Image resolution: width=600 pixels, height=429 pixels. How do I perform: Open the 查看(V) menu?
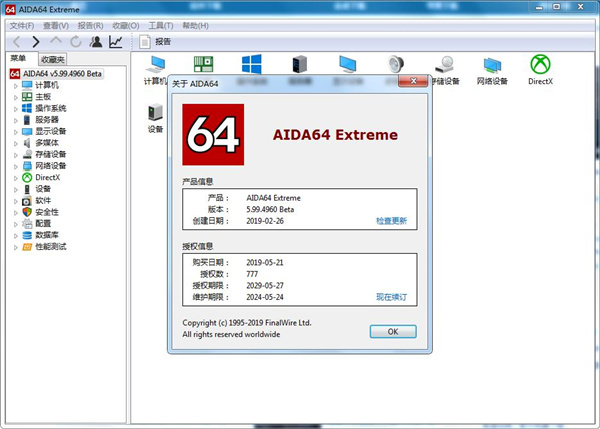tap(56, 26)
